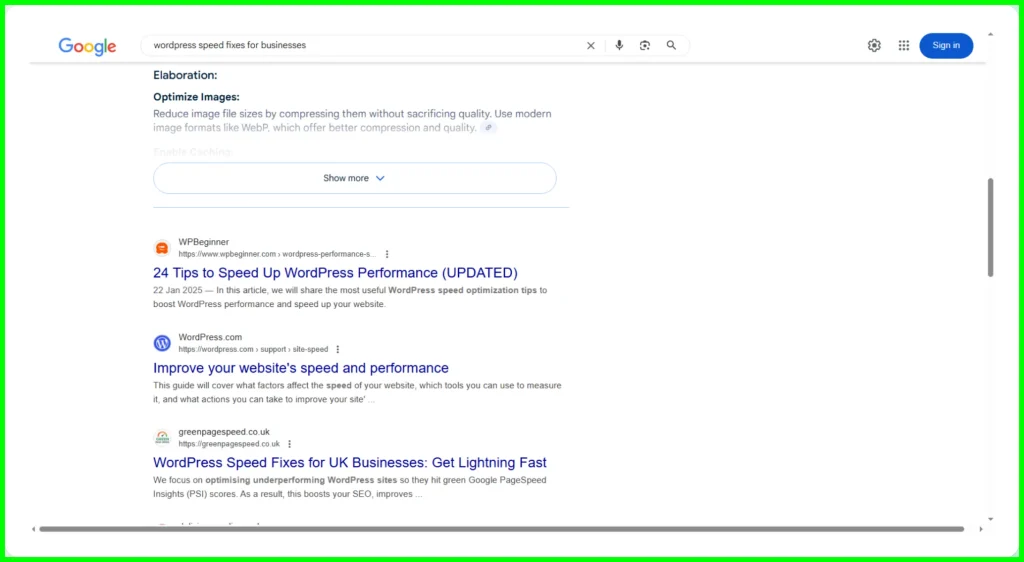The image size is (1024, 562).
Task: Click the Optimize Images heading
Action: pos(197,97)
